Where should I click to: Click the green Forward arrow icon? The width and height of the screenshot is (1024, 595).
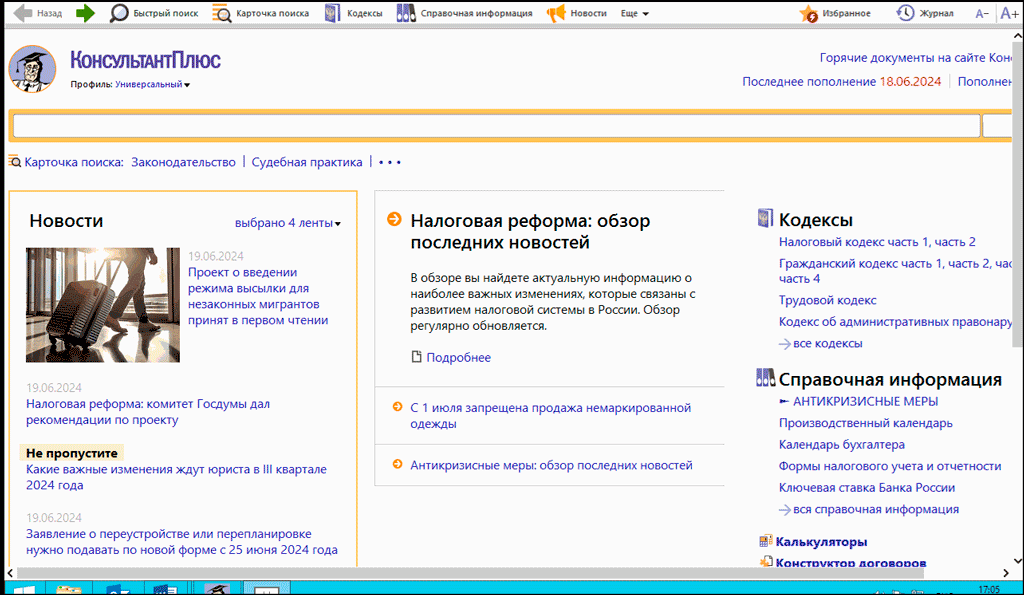click(85, 13)
